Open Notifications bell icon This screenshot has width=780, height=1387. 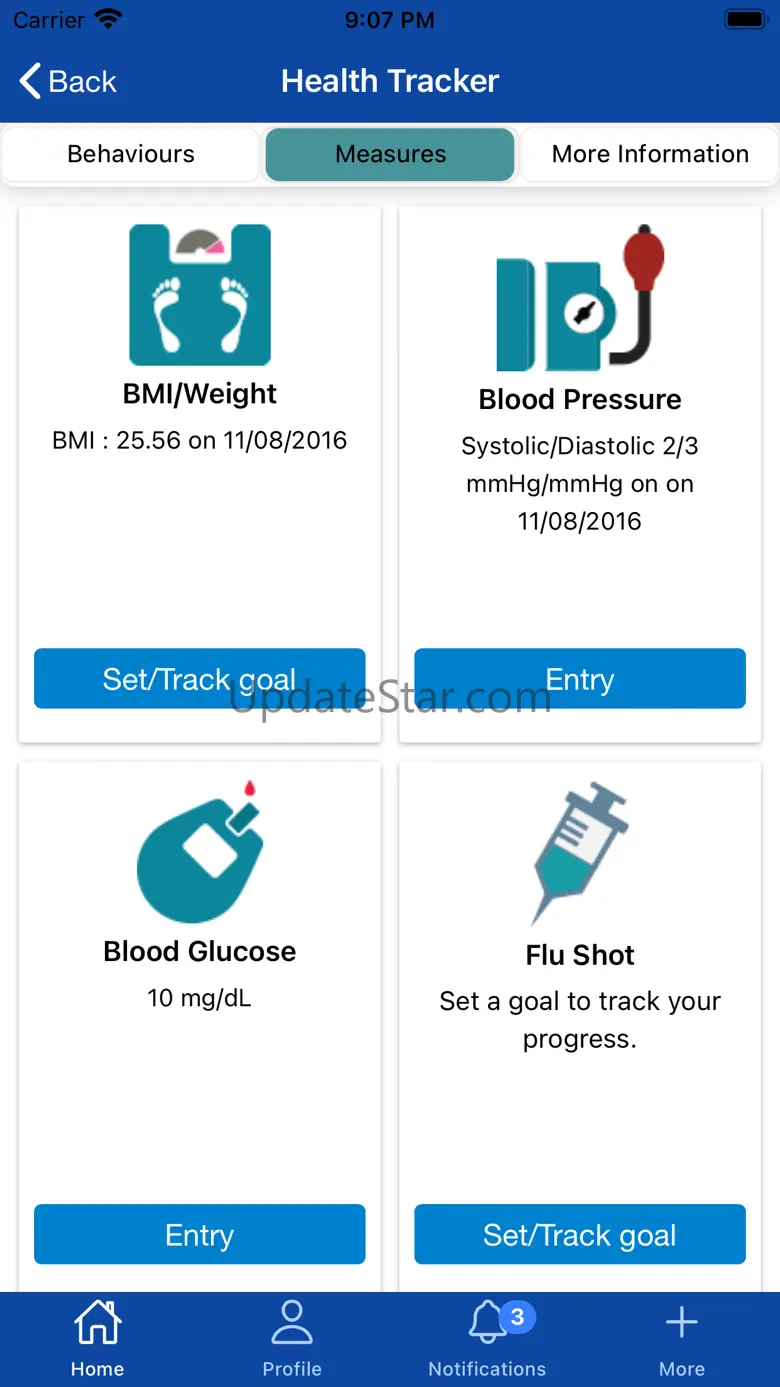pyautogui.click(x=487, y=1325)
